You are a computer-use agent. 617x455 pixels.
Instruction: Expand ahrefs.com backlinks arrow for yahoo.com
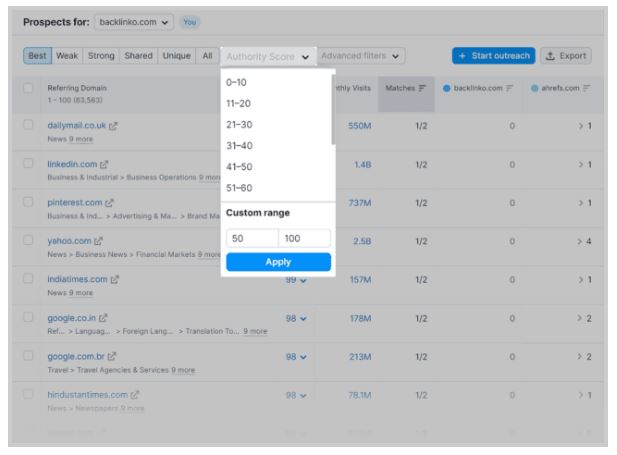[580, 241]
